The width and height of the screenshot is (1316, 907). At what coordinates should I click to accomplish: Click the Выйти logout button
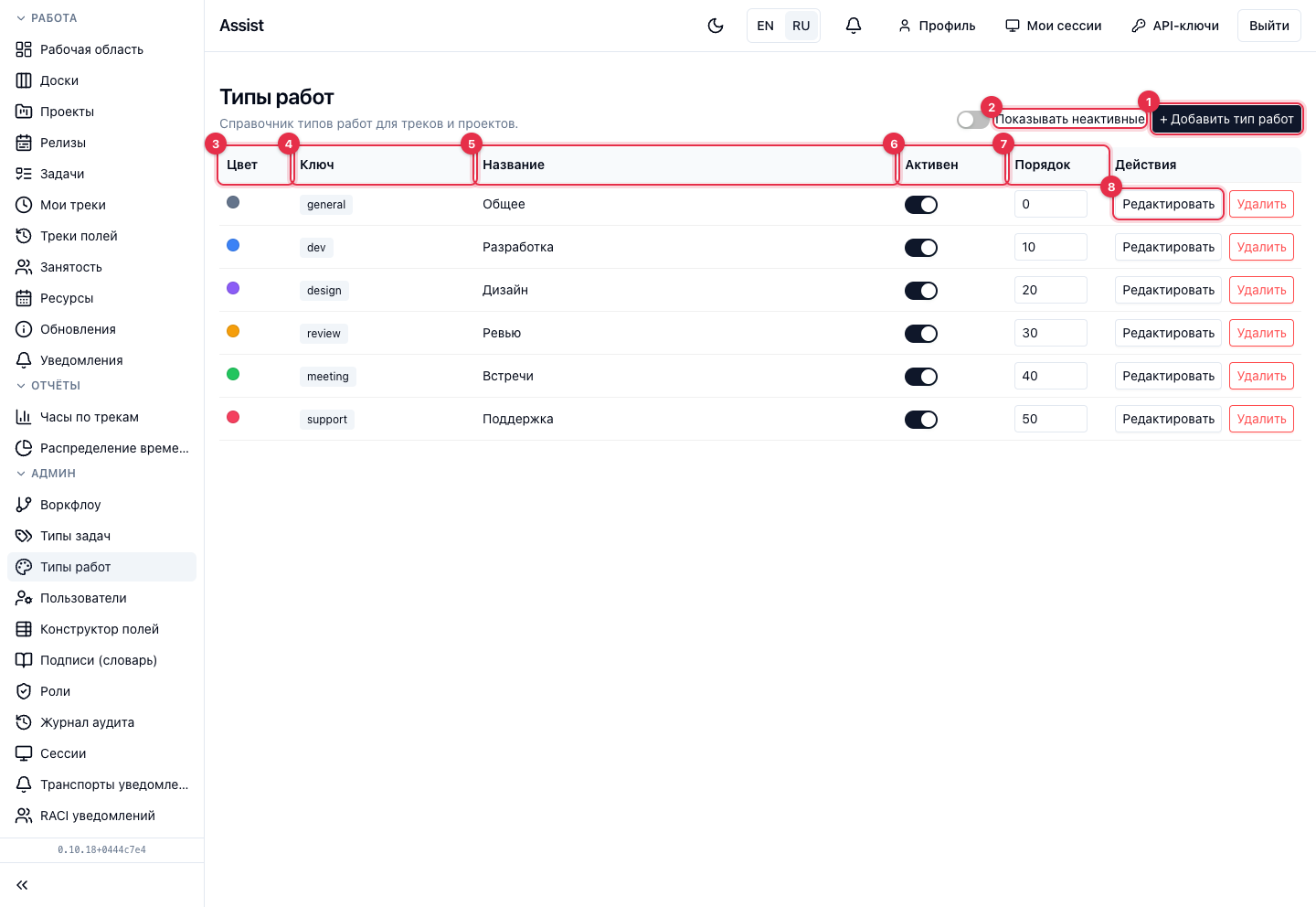[1269, 26]
